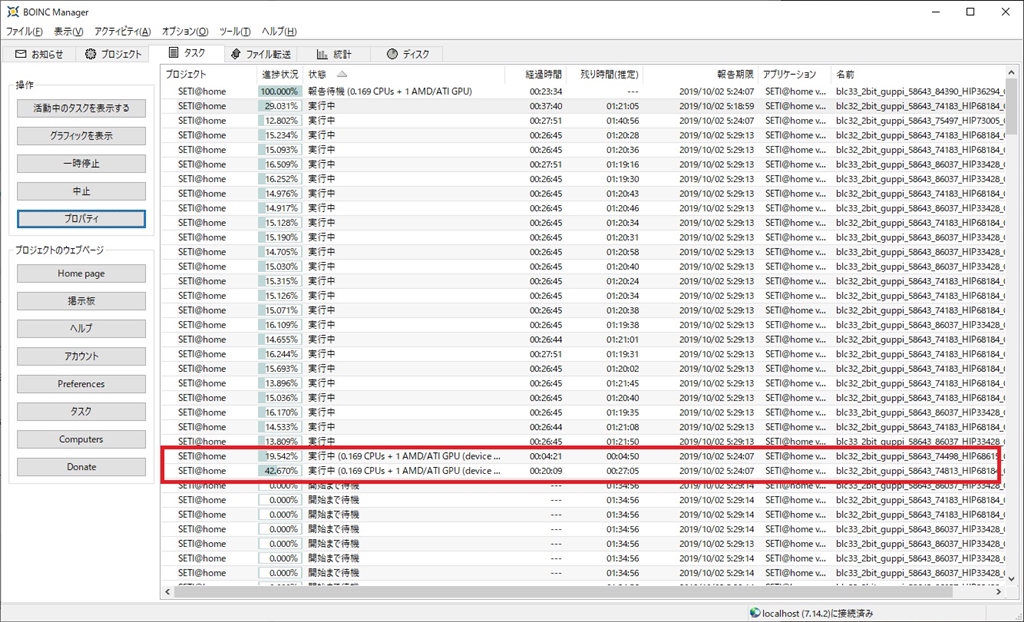Click the プロパティ button
The height and width of the screenshot is (622, 1024).
tap(81, 219)
